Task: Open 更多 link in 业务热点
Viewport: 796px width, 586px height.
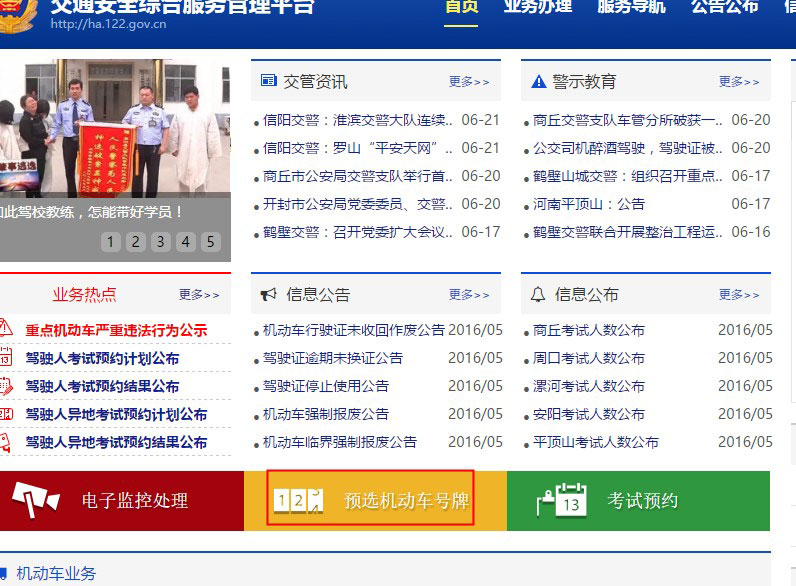Action: pos(199,295)
